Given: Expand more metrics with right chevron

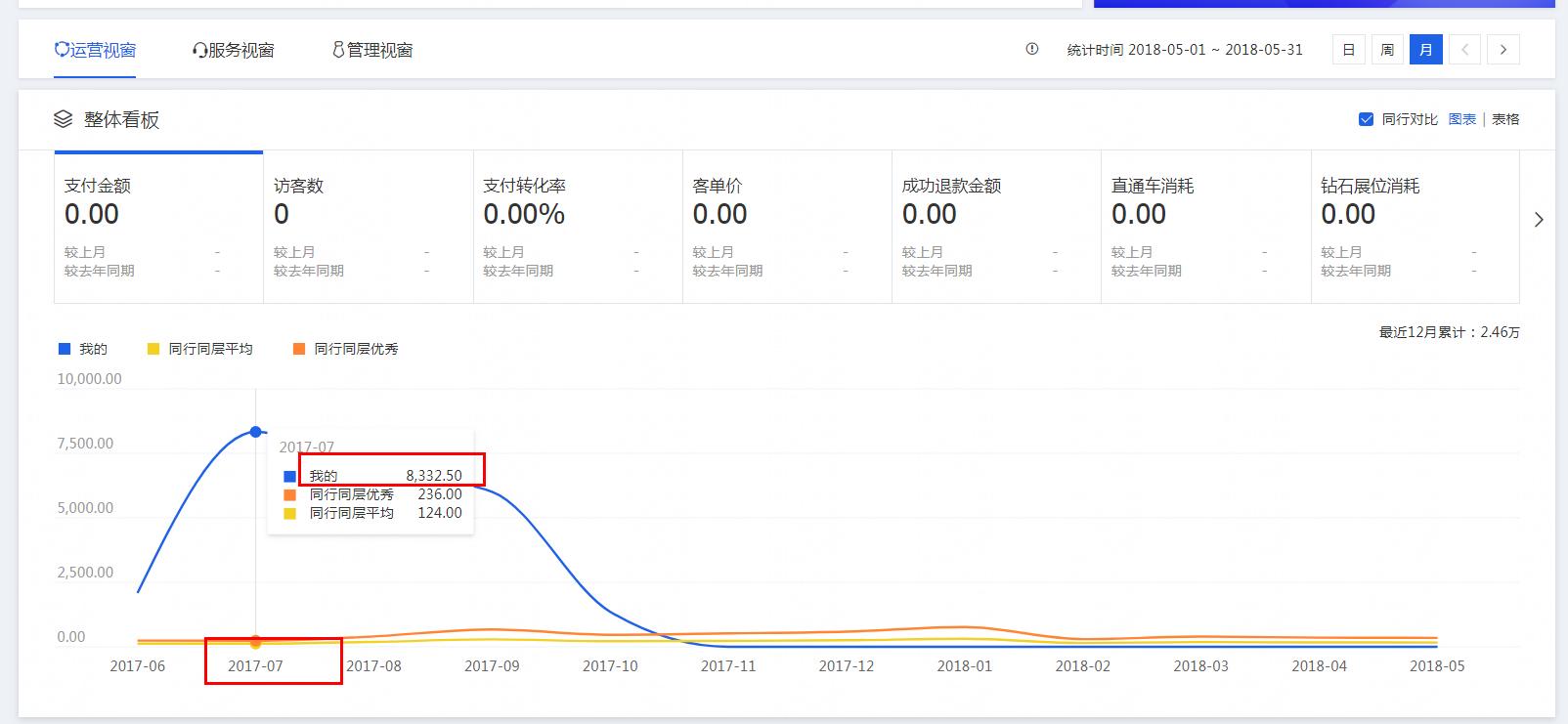Looking at the screenshot, I should [x=1539, y=220].
